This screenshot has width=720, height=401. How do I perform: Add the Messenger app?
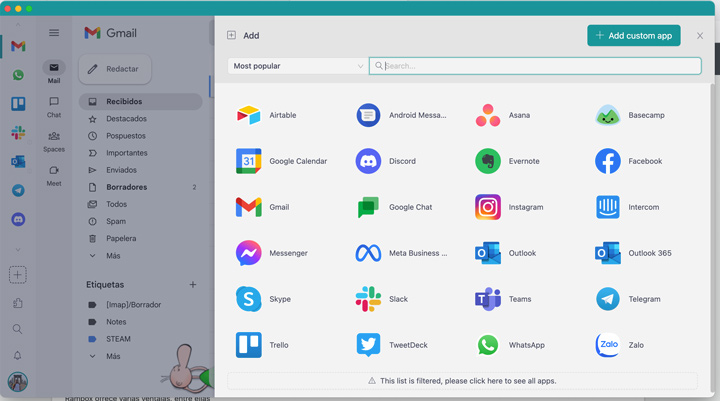271,253
